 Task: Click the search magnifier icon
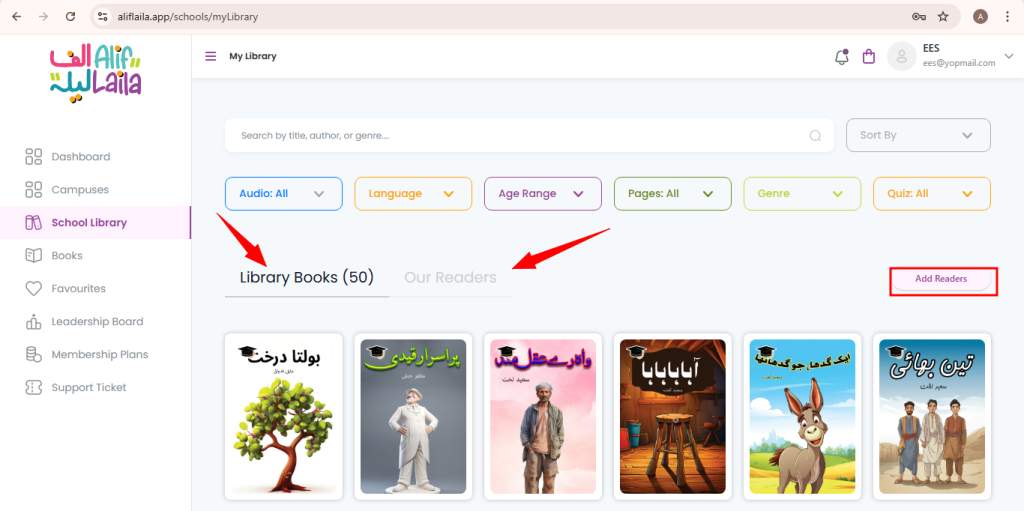tap(815, 136)
